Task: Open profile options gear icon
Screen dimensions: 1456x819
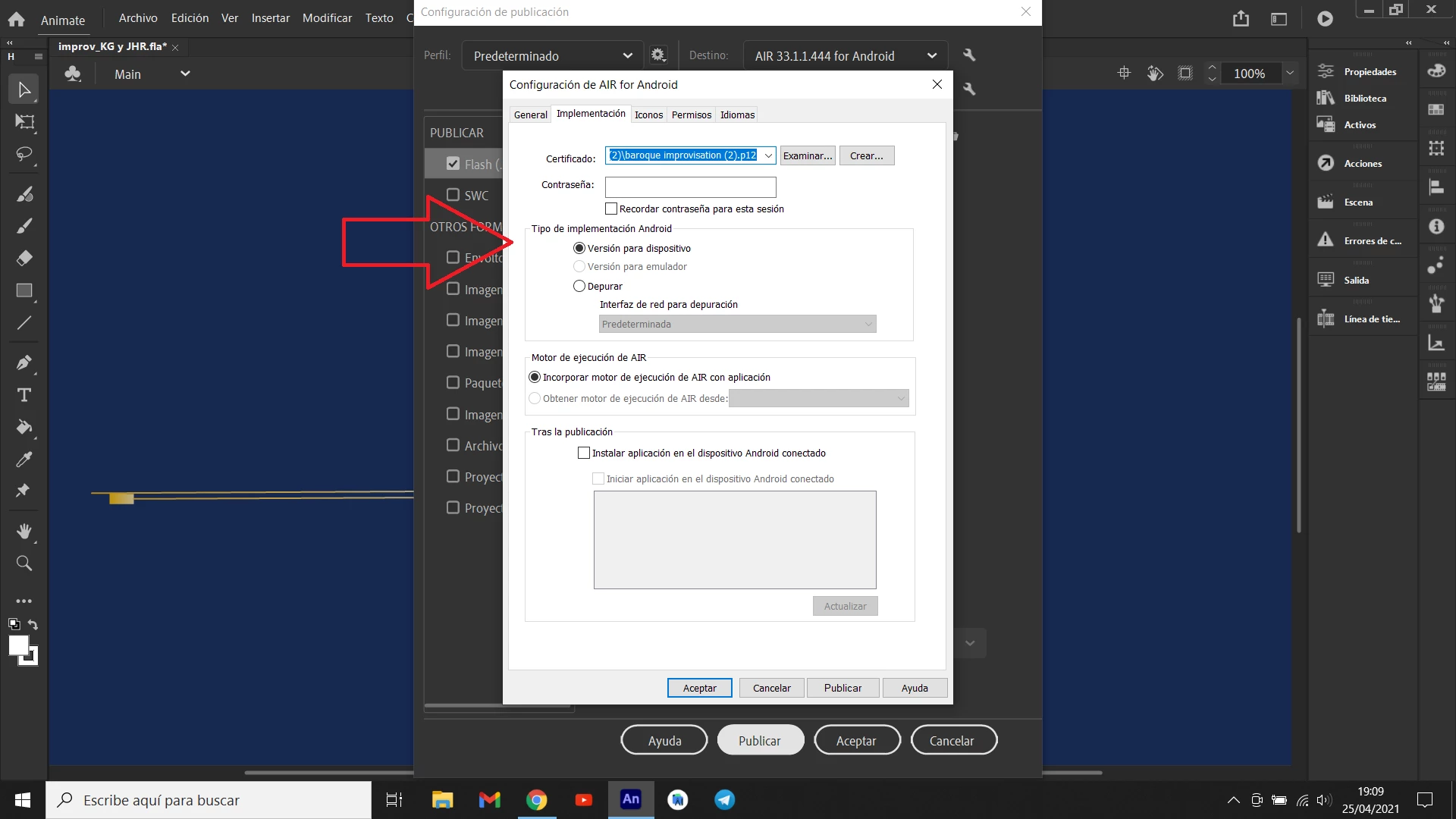Action: 658,55
